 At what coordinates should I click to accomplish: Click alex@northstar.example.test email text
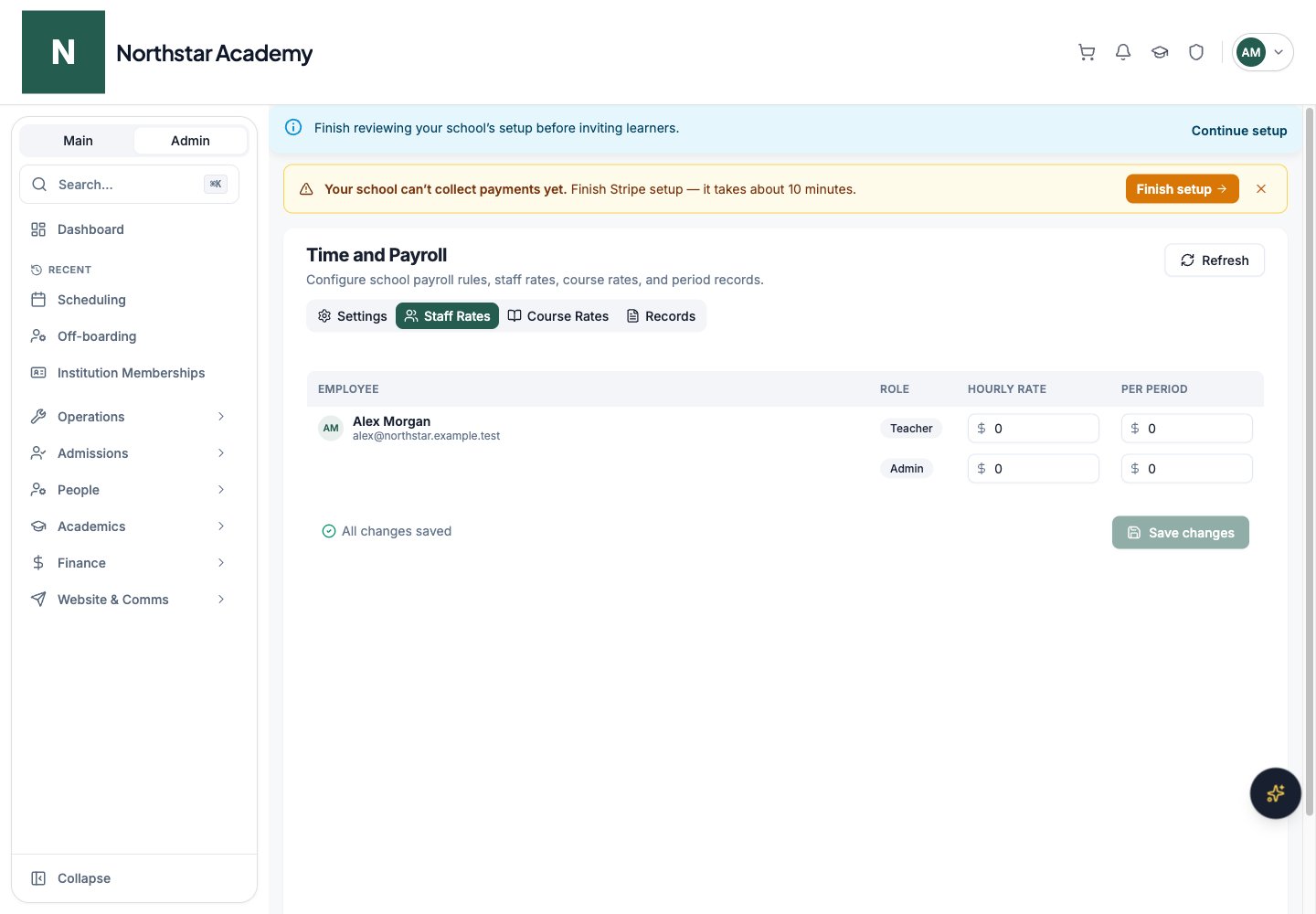(x=426, y=436)
